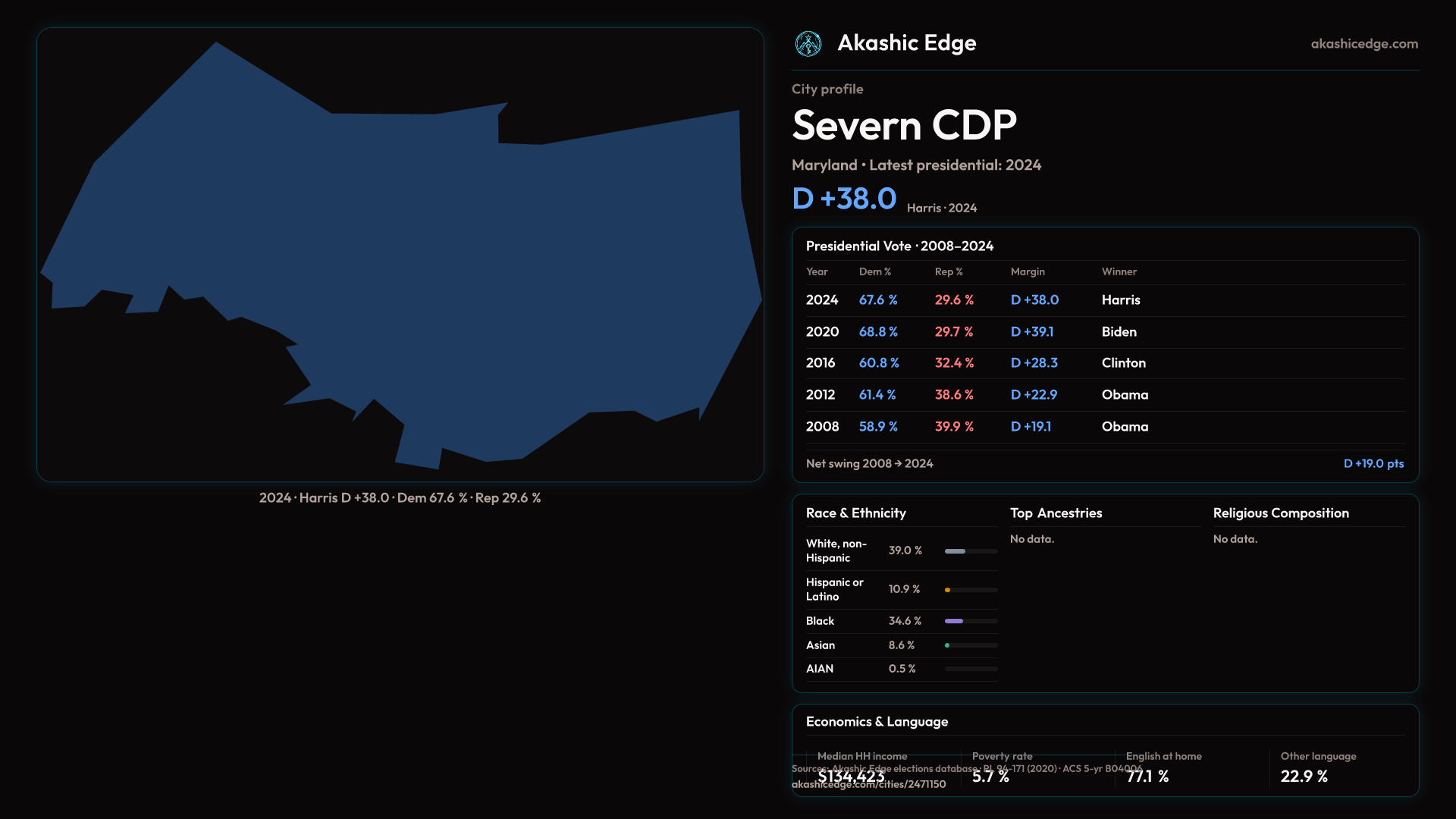Select the 2024 Harris result row
This screenshot has width=1456, height=819.
point(1104,300)
